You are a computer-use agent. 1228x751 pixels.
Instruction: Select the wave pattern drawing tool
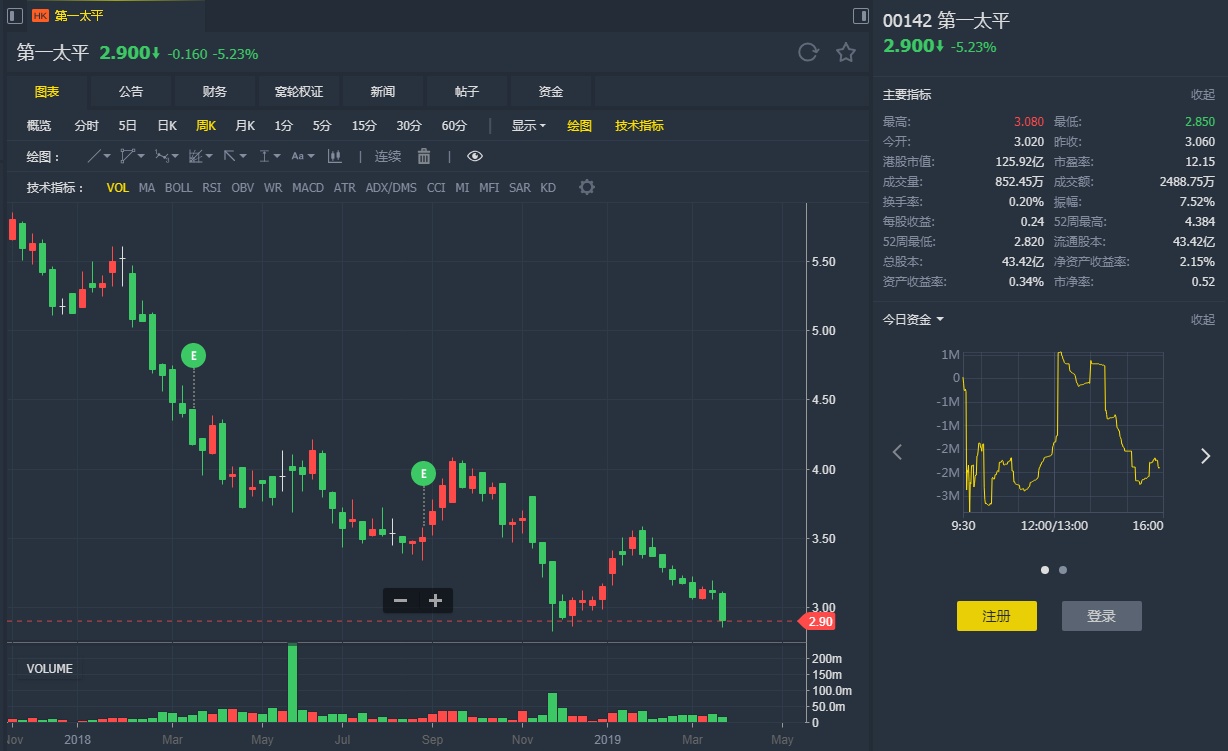click(x=162, y=156)
